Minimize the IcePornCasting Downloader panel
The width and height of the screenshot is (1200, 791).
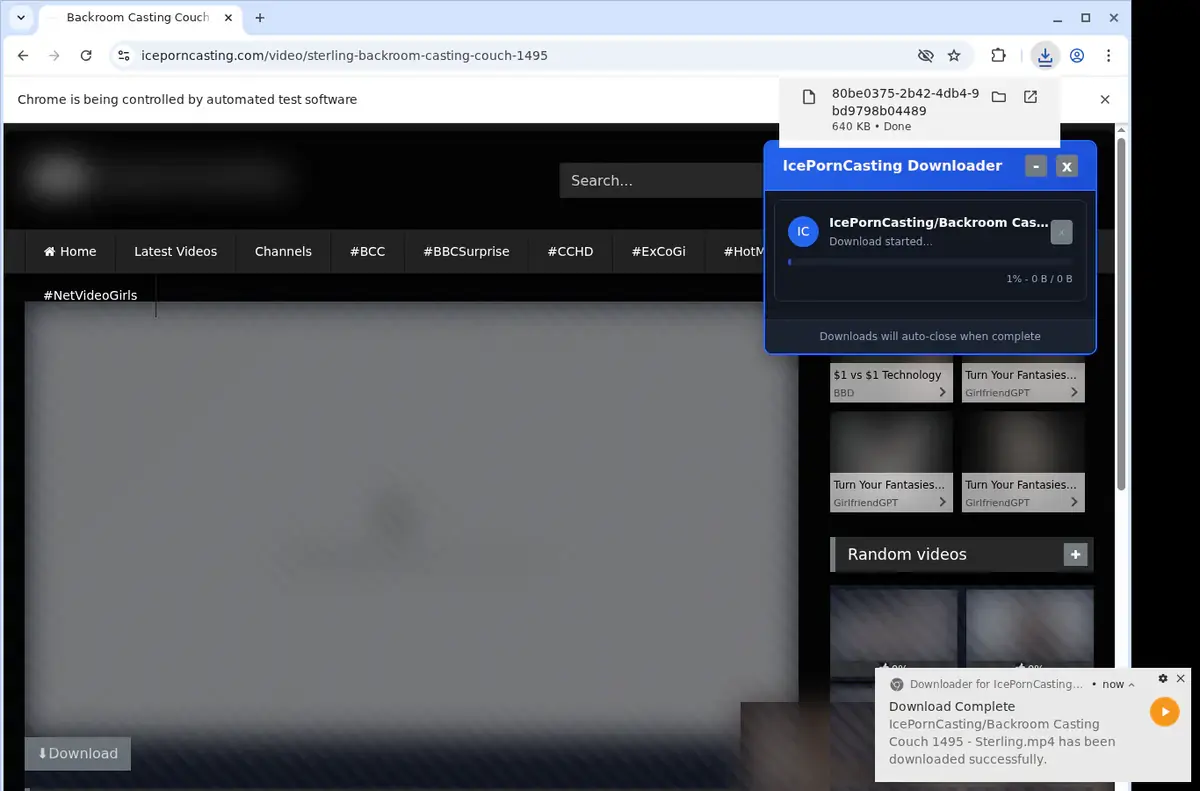pyautogui.click(x=1036, y=166)
